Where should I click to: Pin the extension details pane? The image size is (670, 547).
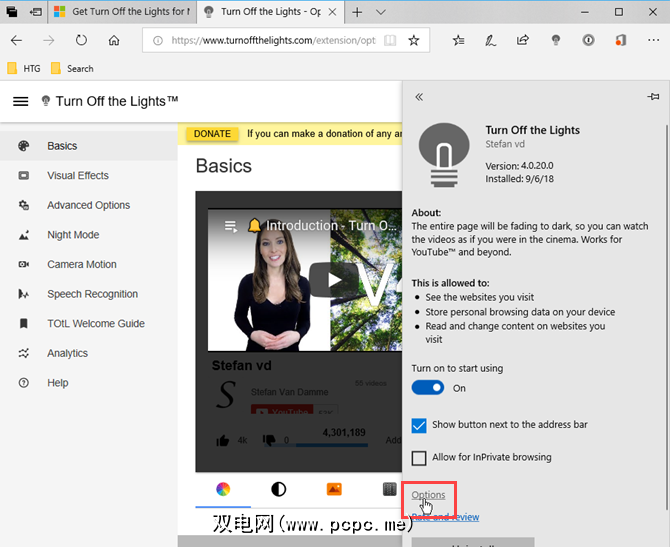653,97
